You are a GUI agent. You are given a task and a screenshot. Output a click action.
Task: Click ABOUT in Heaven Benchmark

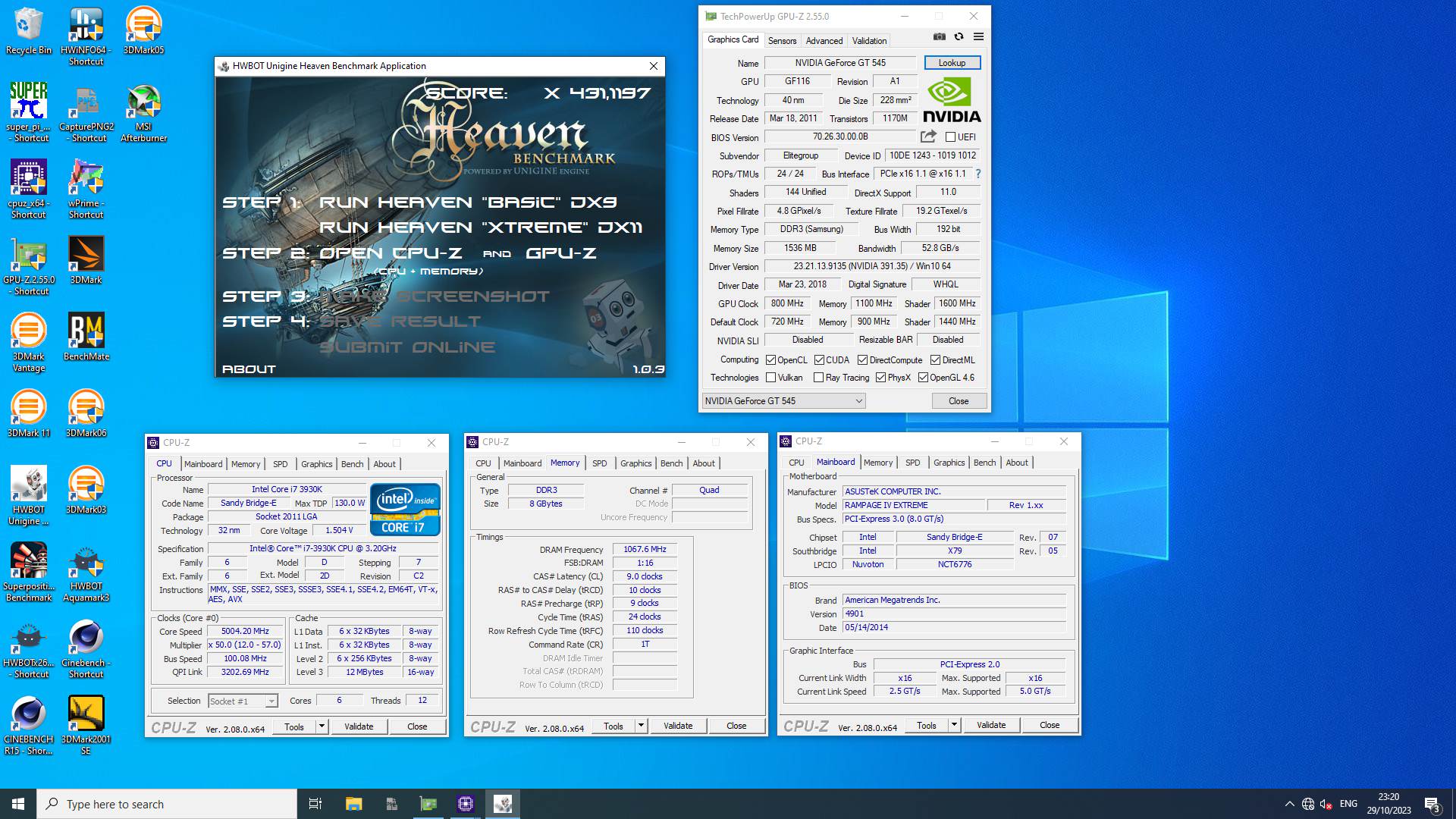click(249, 369)
